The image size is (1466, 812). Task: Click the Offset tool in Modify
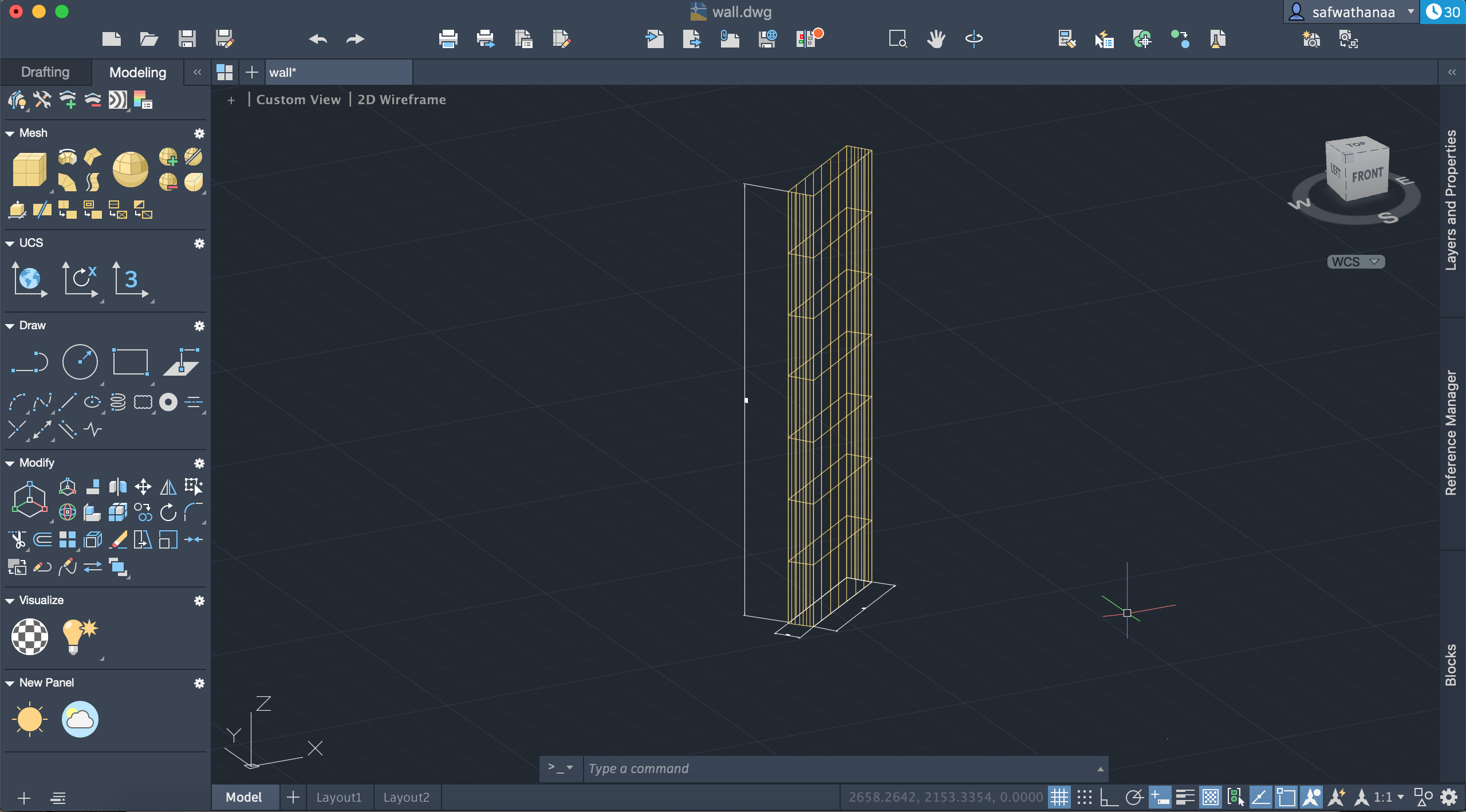(42, 539)
